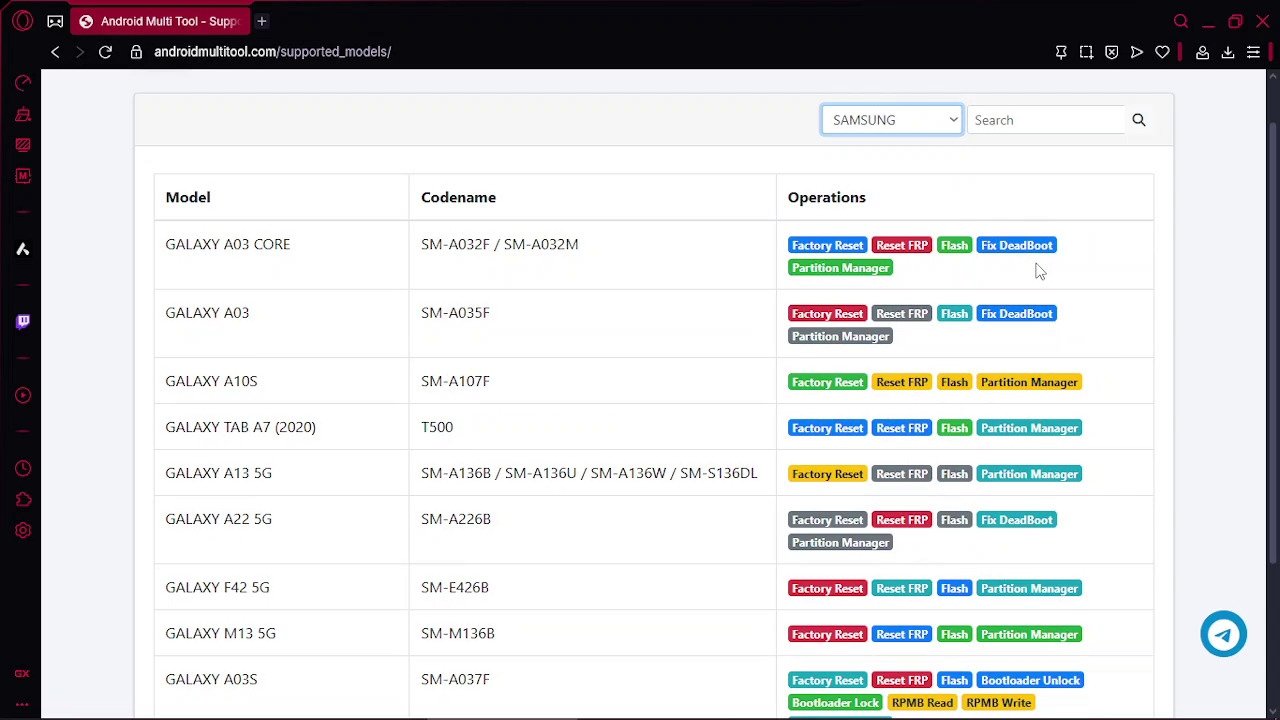1280x720 pixels.
Task: Take a snapshot of the page
Action: (x=1086, y=52)
